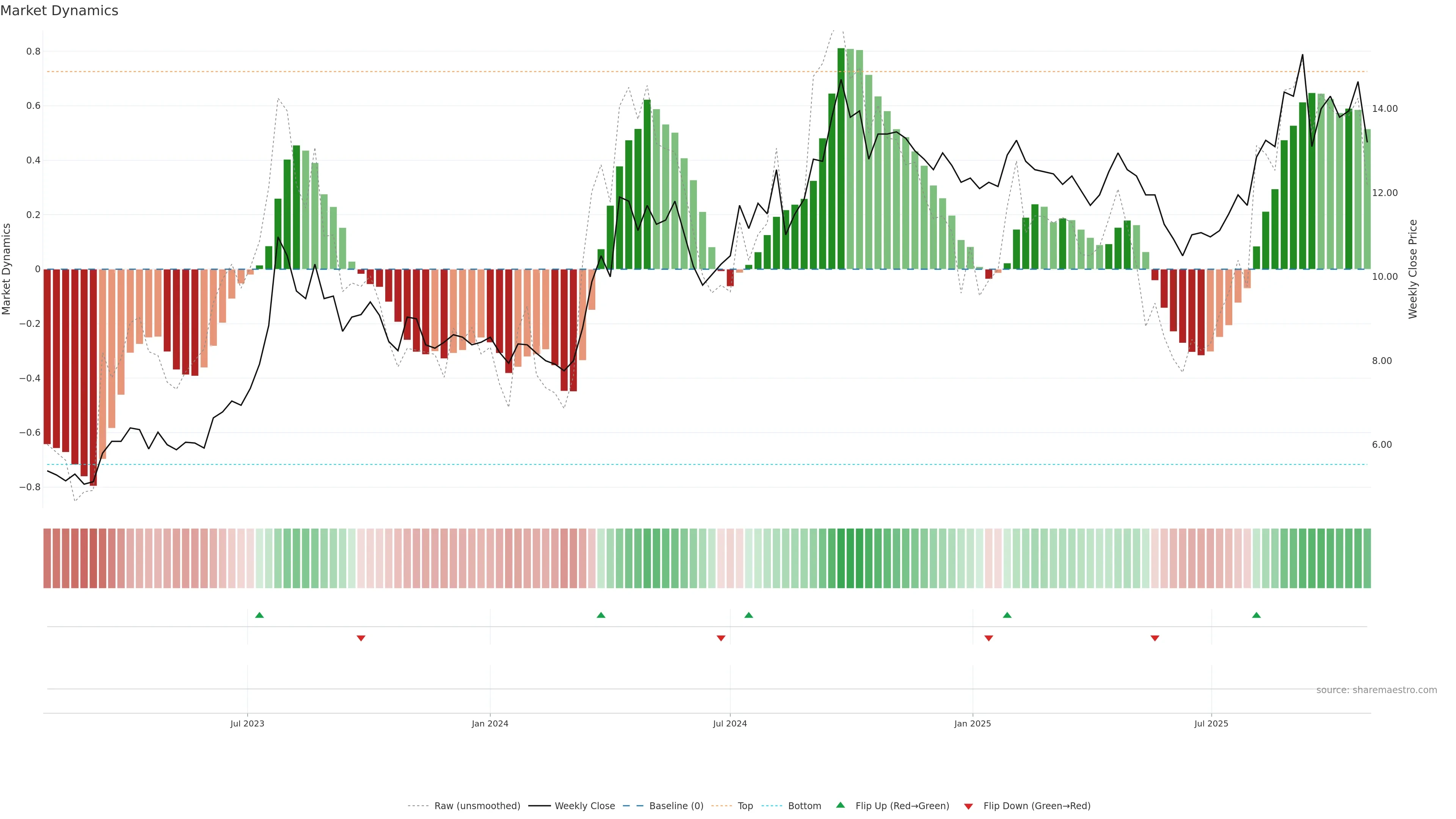1456x819 pixels.
Task: Click the red flip-down triangle just before Jul 2024
Action: pos(721,638)
